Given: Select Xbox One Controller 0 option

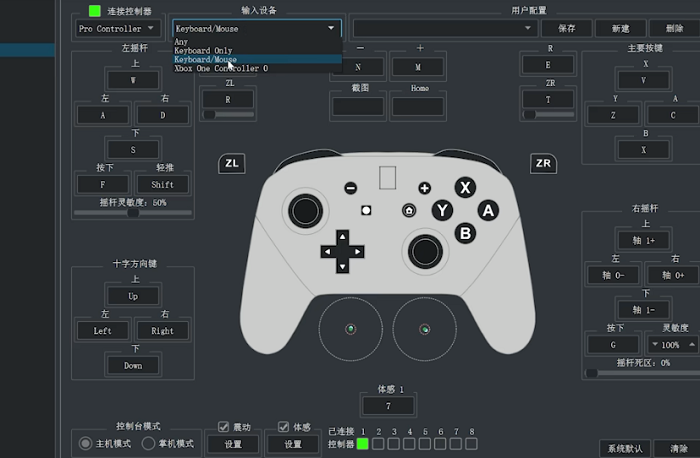Looking at the screenshot, I should 221,69.
